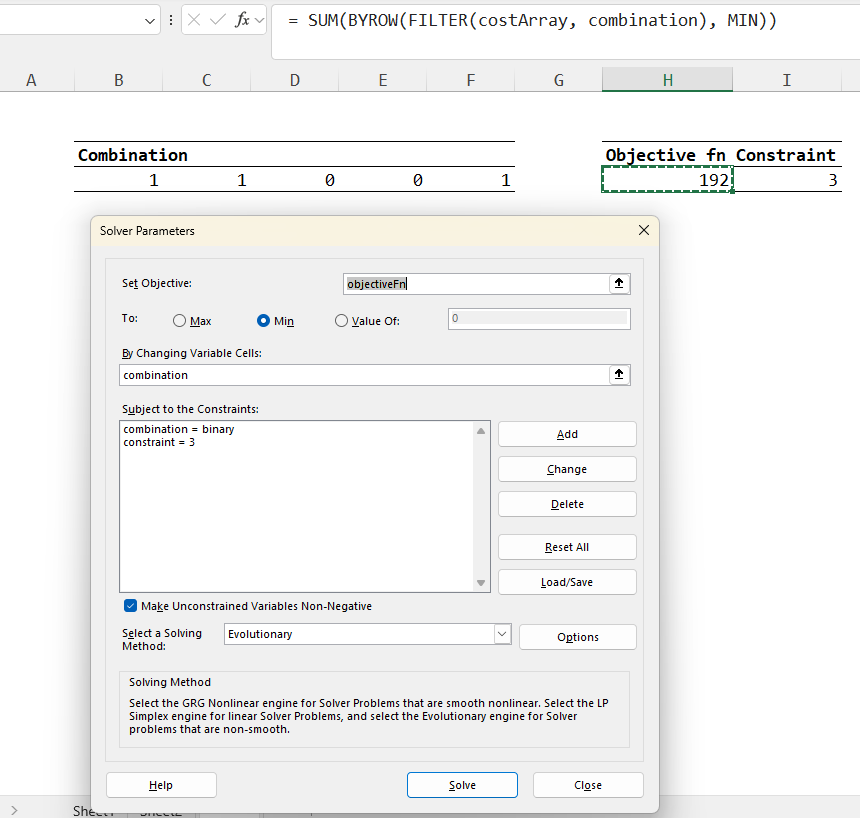Screen dimensions: 860x818
Task: Select column D header
Action: (x=295, y=80)
